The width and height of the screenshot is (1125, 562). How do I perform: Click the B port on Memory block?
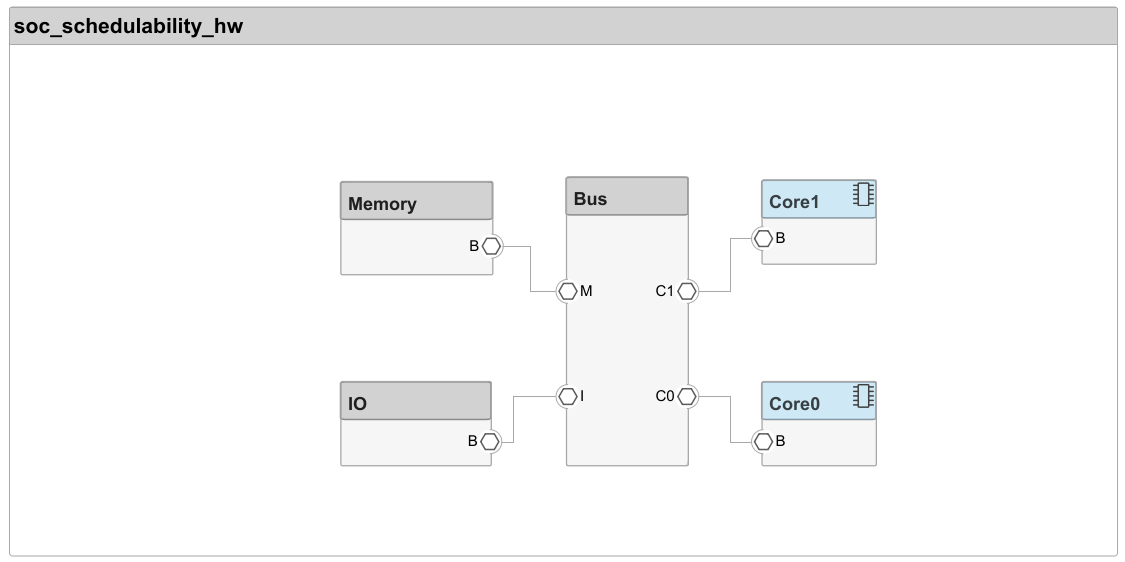(x=490, y=245)
